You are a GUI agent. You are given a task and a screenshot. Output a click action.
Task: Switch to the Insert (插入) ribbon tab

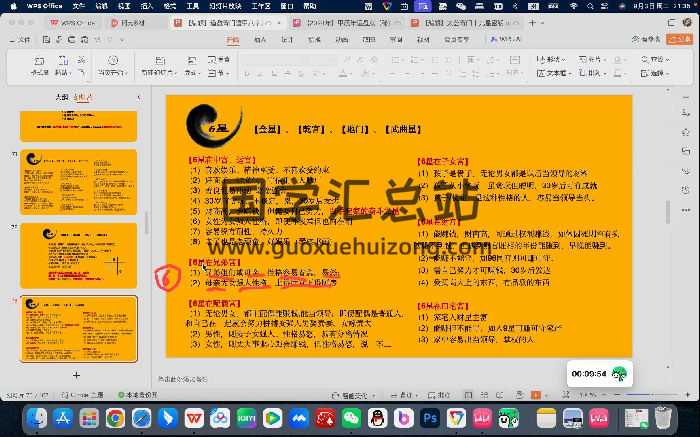(x=261, y=41)
